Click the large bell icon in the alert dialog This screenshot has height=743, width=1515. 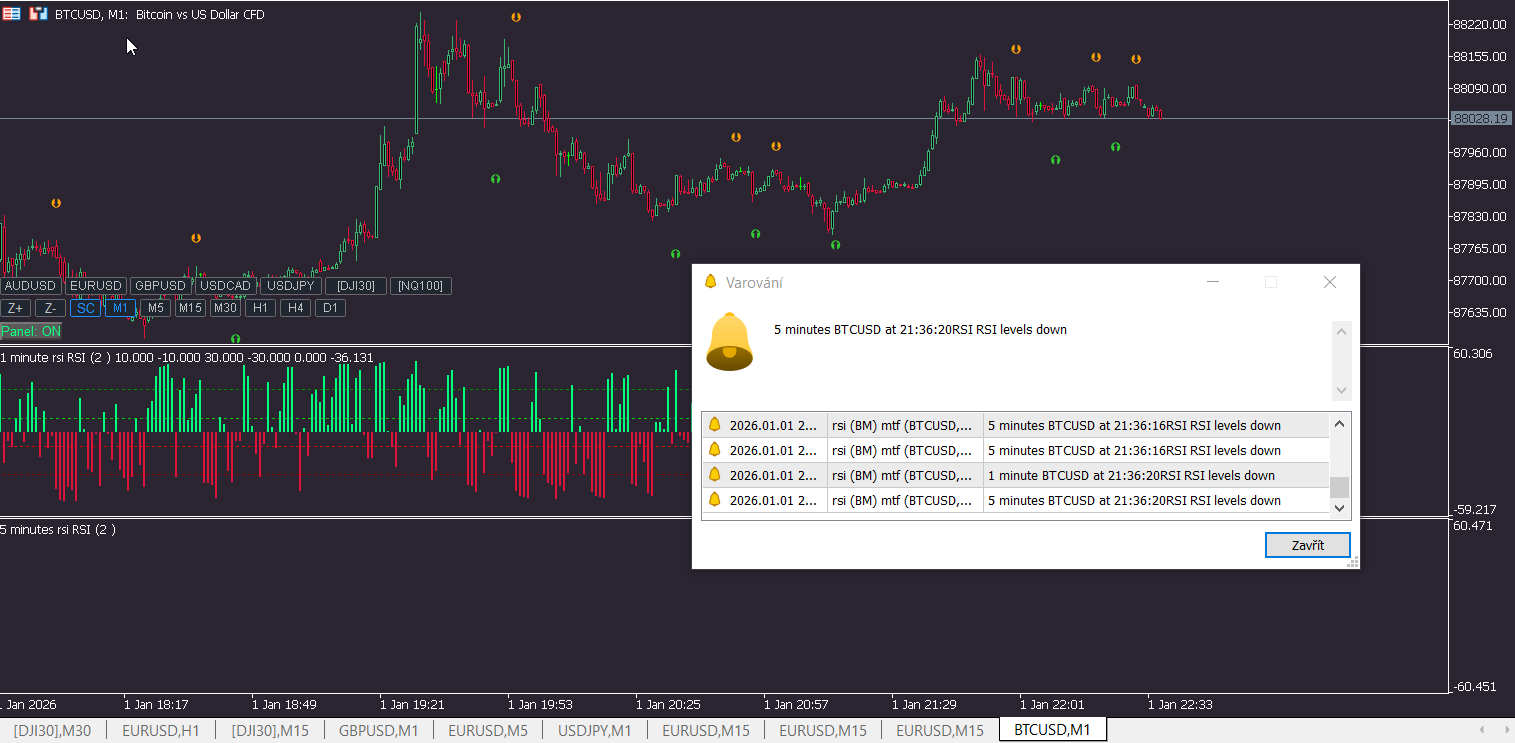(729, 341)
